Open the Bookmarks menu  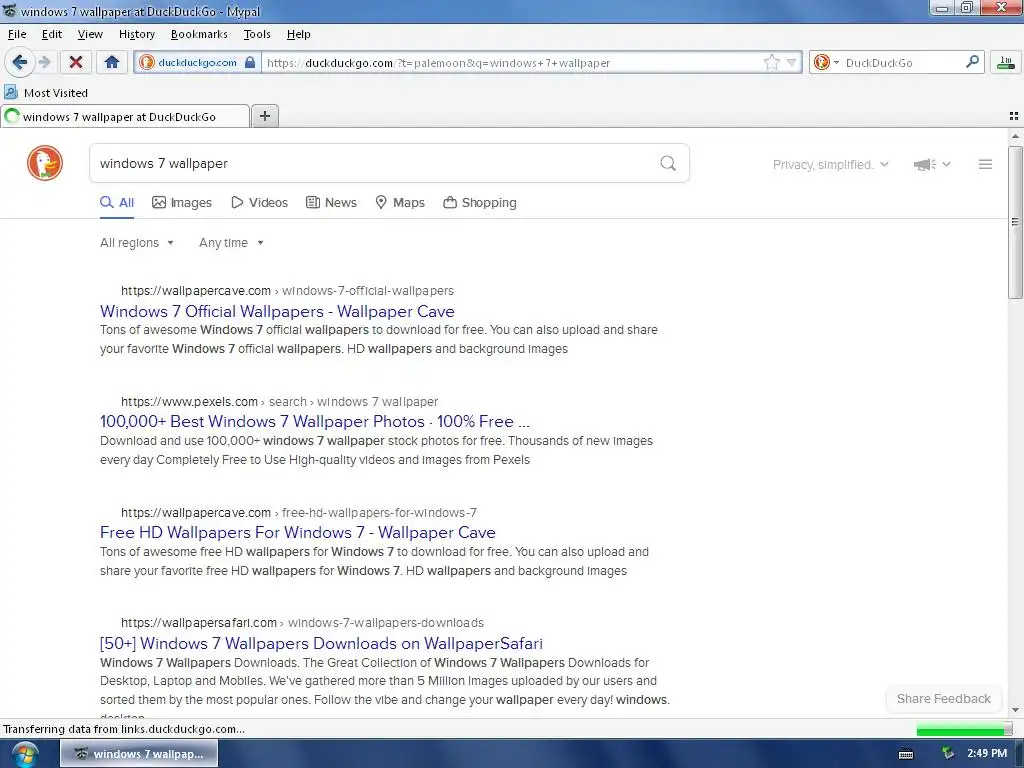click(199, 34)
